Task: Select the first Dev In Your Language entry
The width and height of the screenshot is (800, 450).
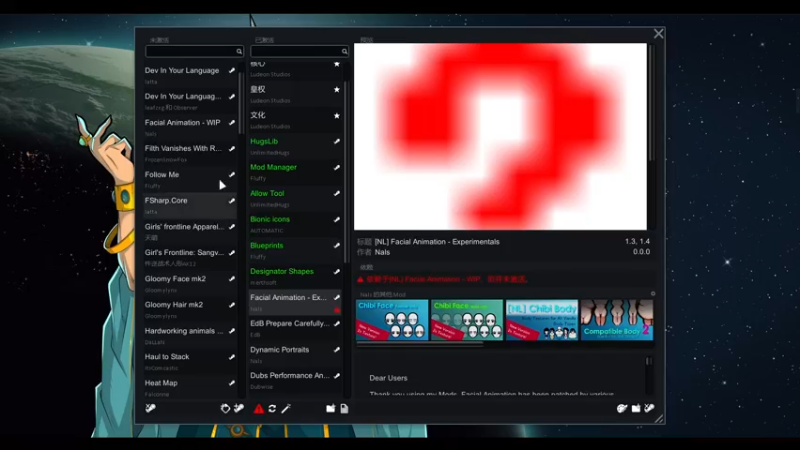Action: coord(190,75)
